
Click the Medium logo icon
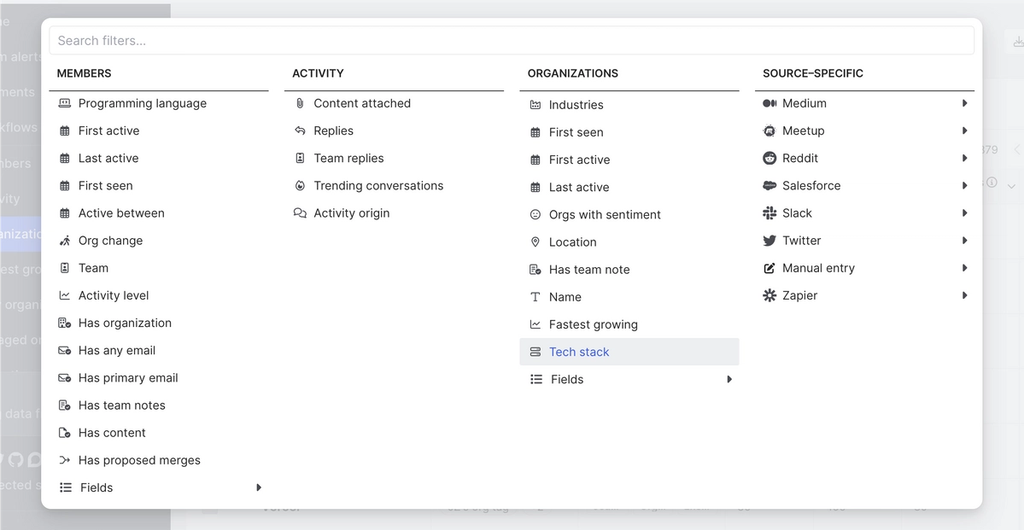(770, 103)
